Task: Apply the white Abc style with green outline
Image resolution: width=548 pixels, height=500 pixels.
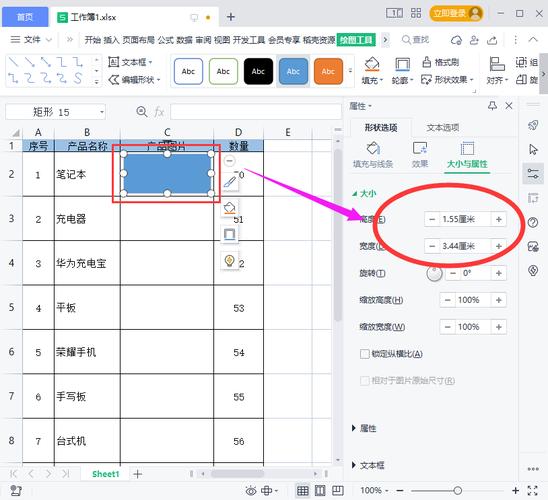Action: [x=223, y=71]
